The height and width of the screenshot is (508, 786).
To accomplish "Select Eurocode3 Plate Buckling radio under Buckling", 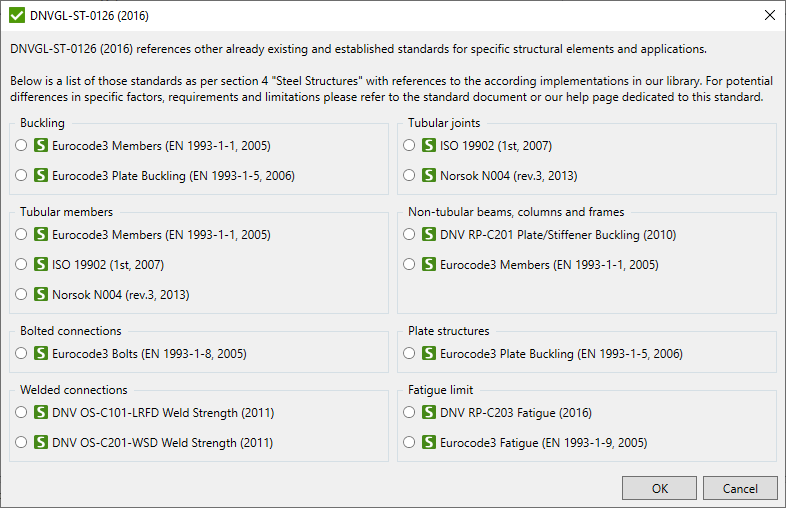I will click(22, 176).
